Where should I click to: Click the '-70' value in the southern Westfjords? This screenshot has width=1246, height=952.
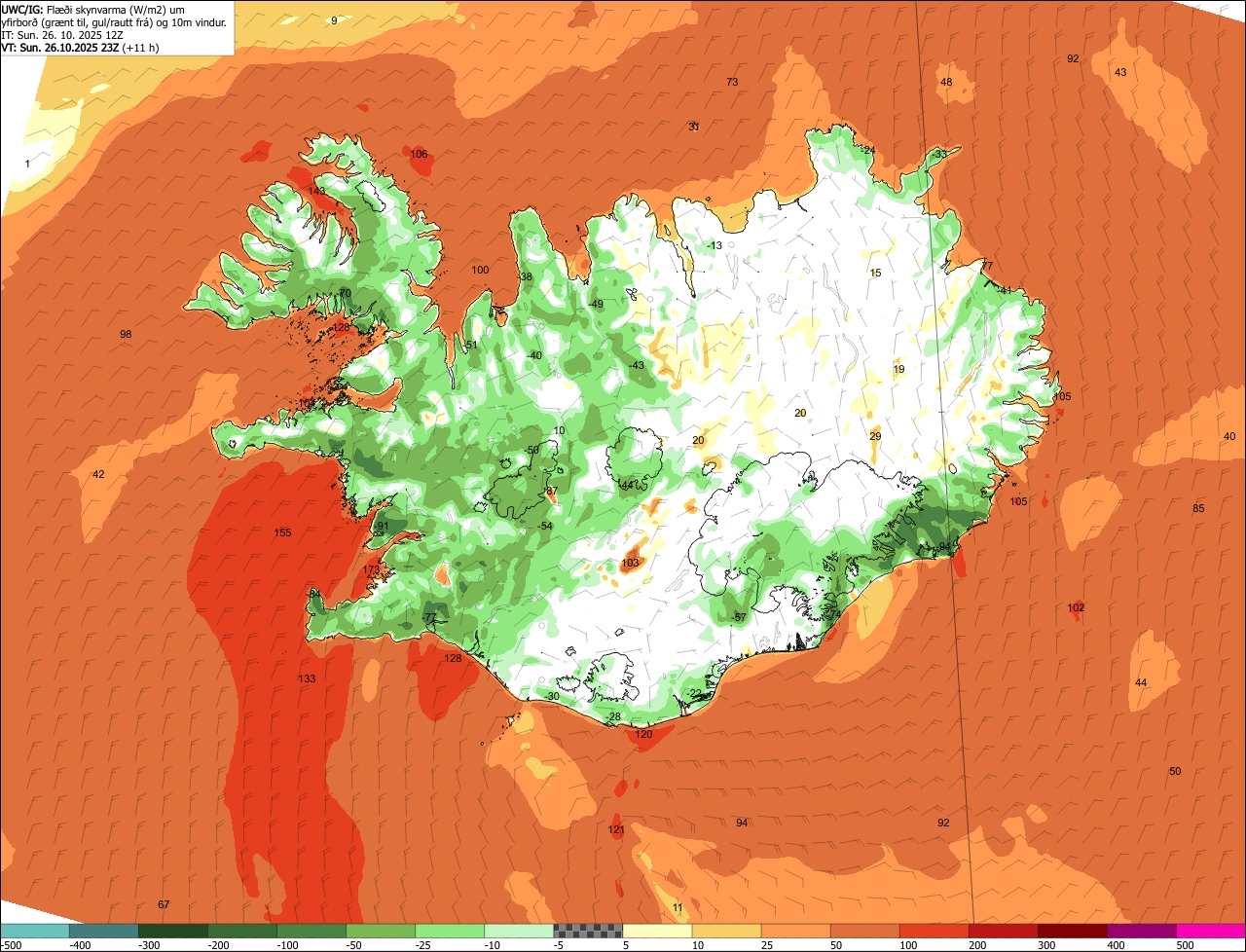tap(344, 293)
